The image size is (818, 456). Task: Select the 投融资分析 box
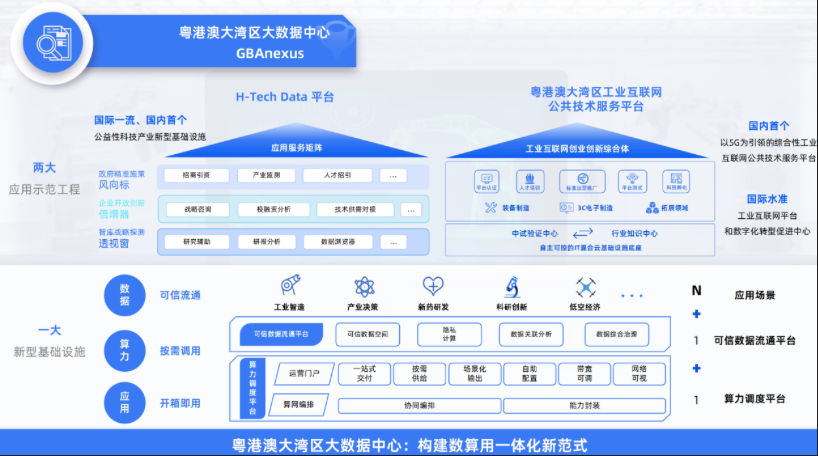coord(274,210)
